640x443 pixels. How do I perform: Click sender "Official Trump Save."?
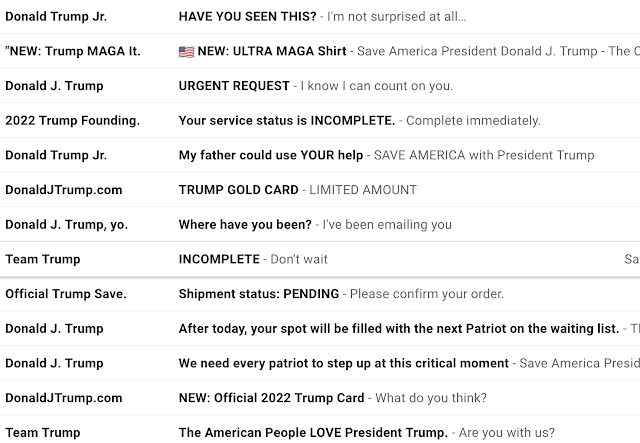point(66,294)
